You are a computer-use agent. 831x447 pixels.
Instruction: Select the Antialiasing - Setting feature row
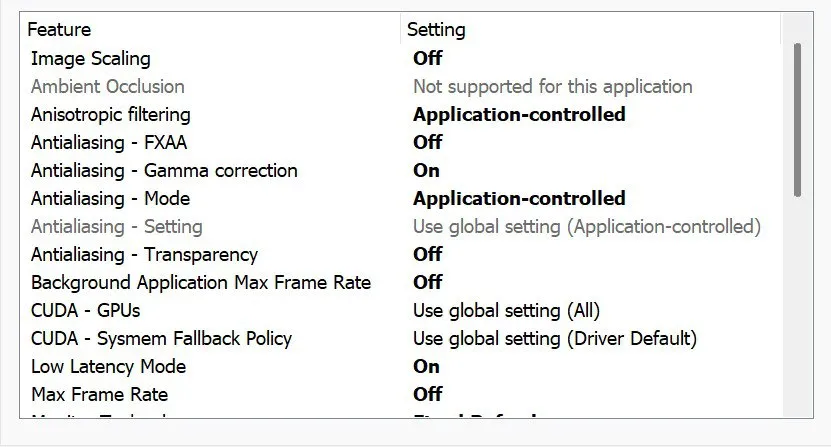pos(117,226)
